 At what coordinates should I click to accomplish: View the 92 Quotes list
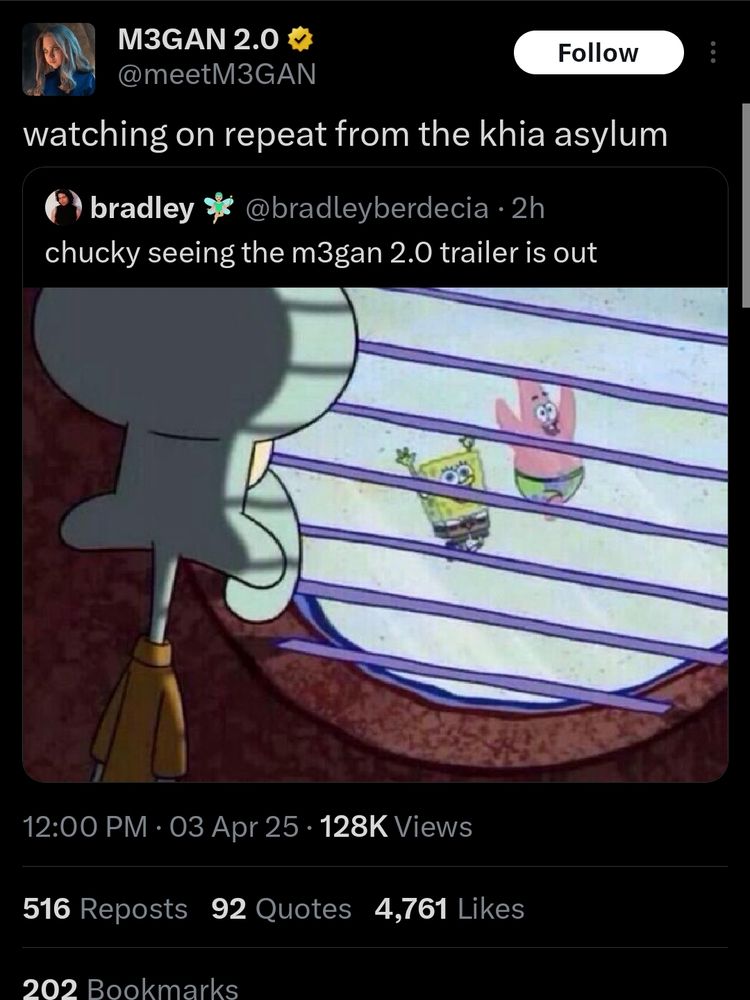(x=281, y=908)
